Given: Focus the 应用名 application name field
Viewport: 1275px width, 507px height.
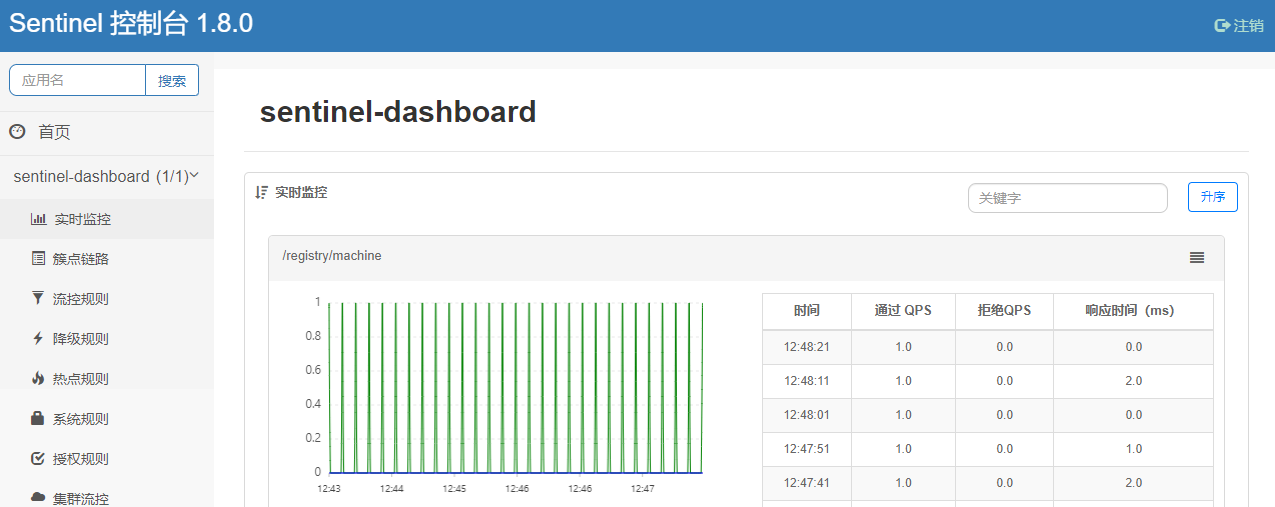Looking at the screenshot, I should pos(78,80).
